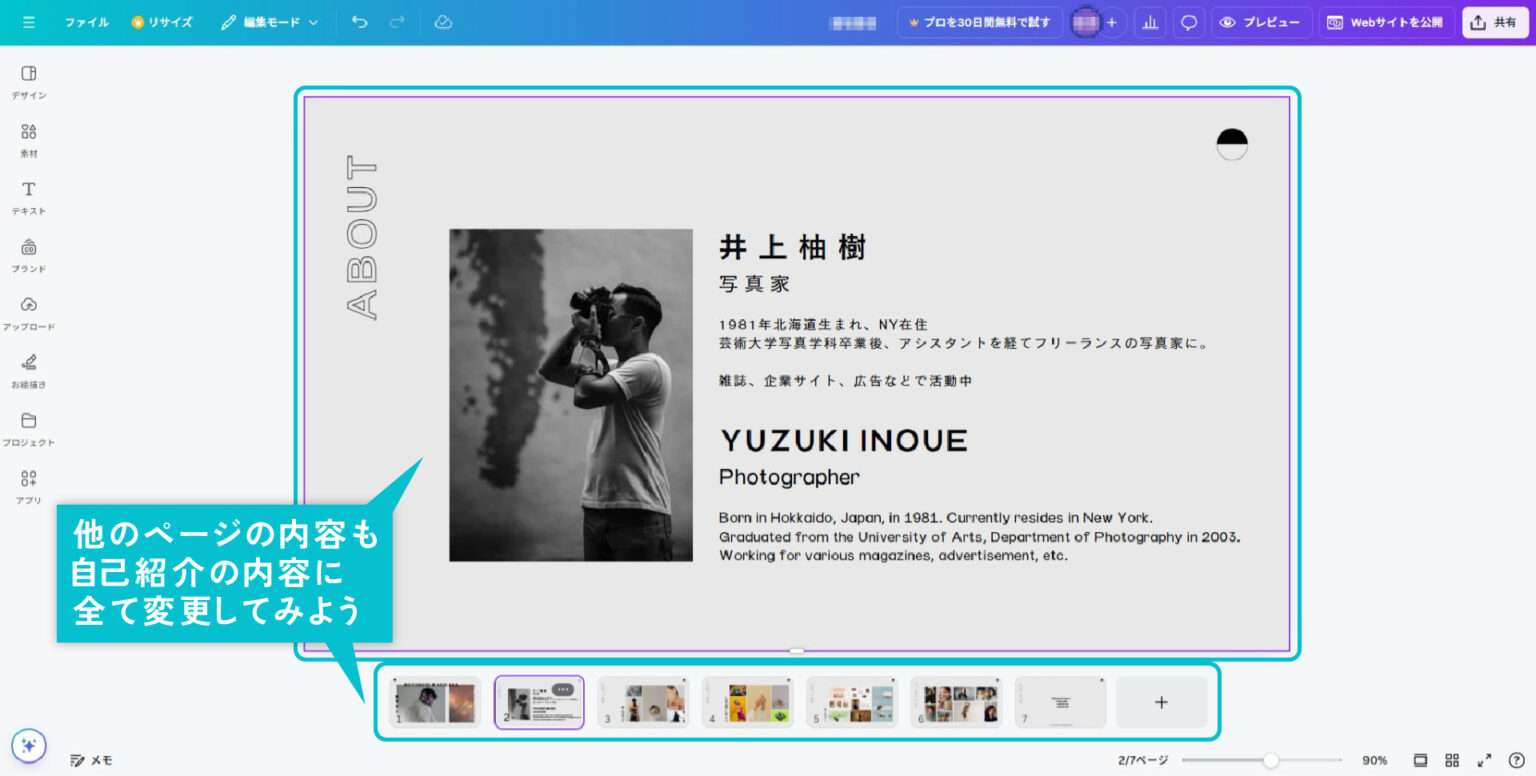Select the お絵描き drawing tool
This screenshot has height=776, width=1536.
coord(29,370)
